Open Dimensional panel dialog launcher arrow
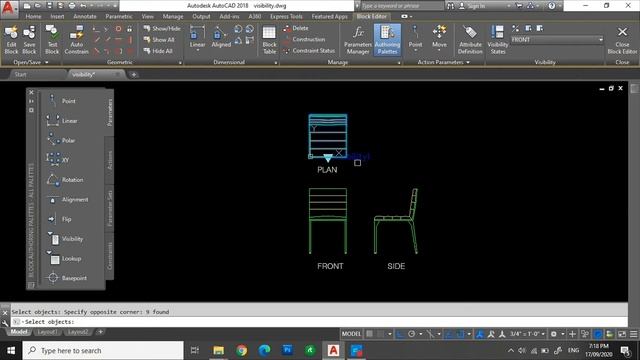 (276, 63)
